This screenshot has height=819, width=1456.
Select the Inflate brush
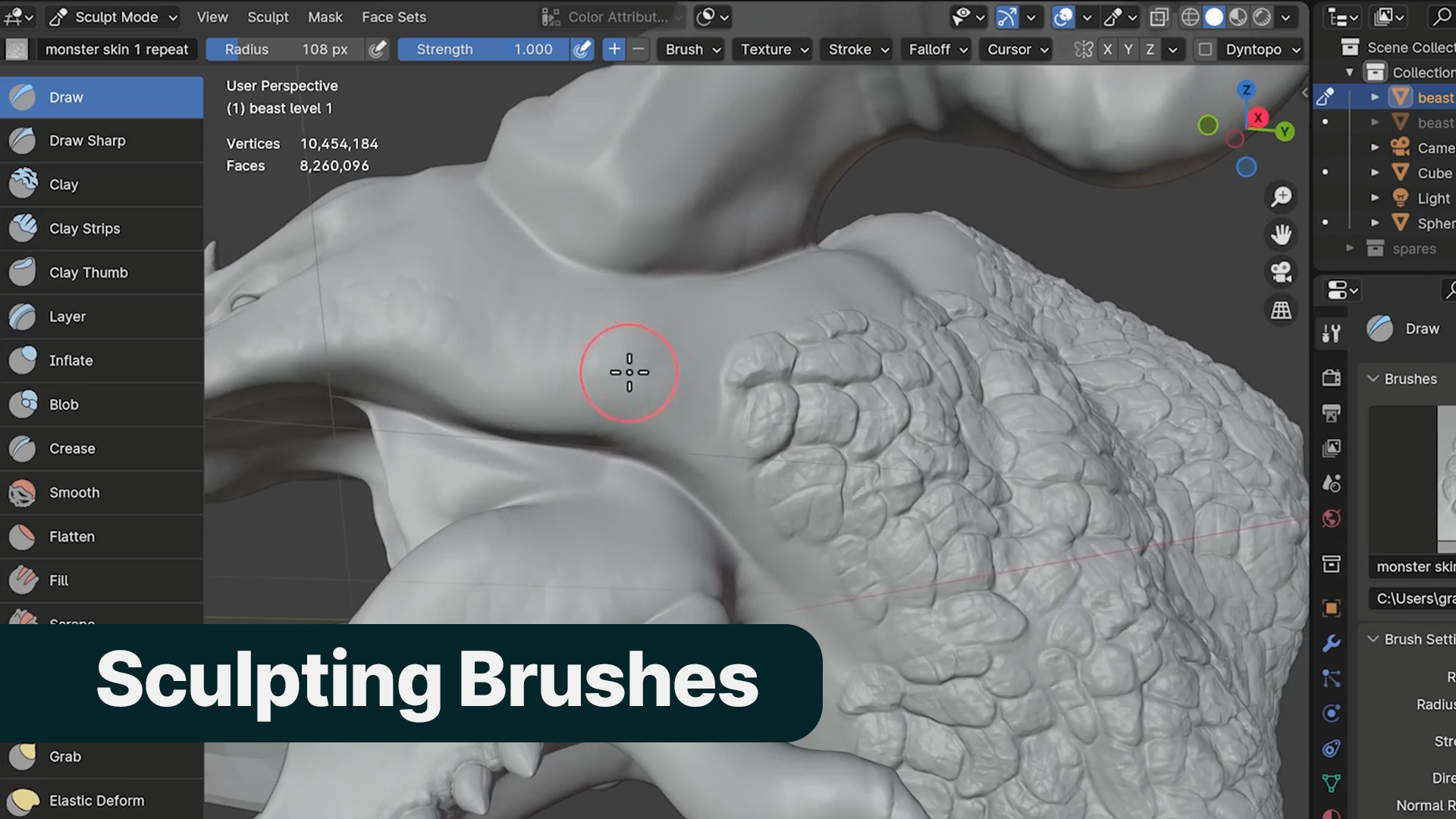point(102,361)
